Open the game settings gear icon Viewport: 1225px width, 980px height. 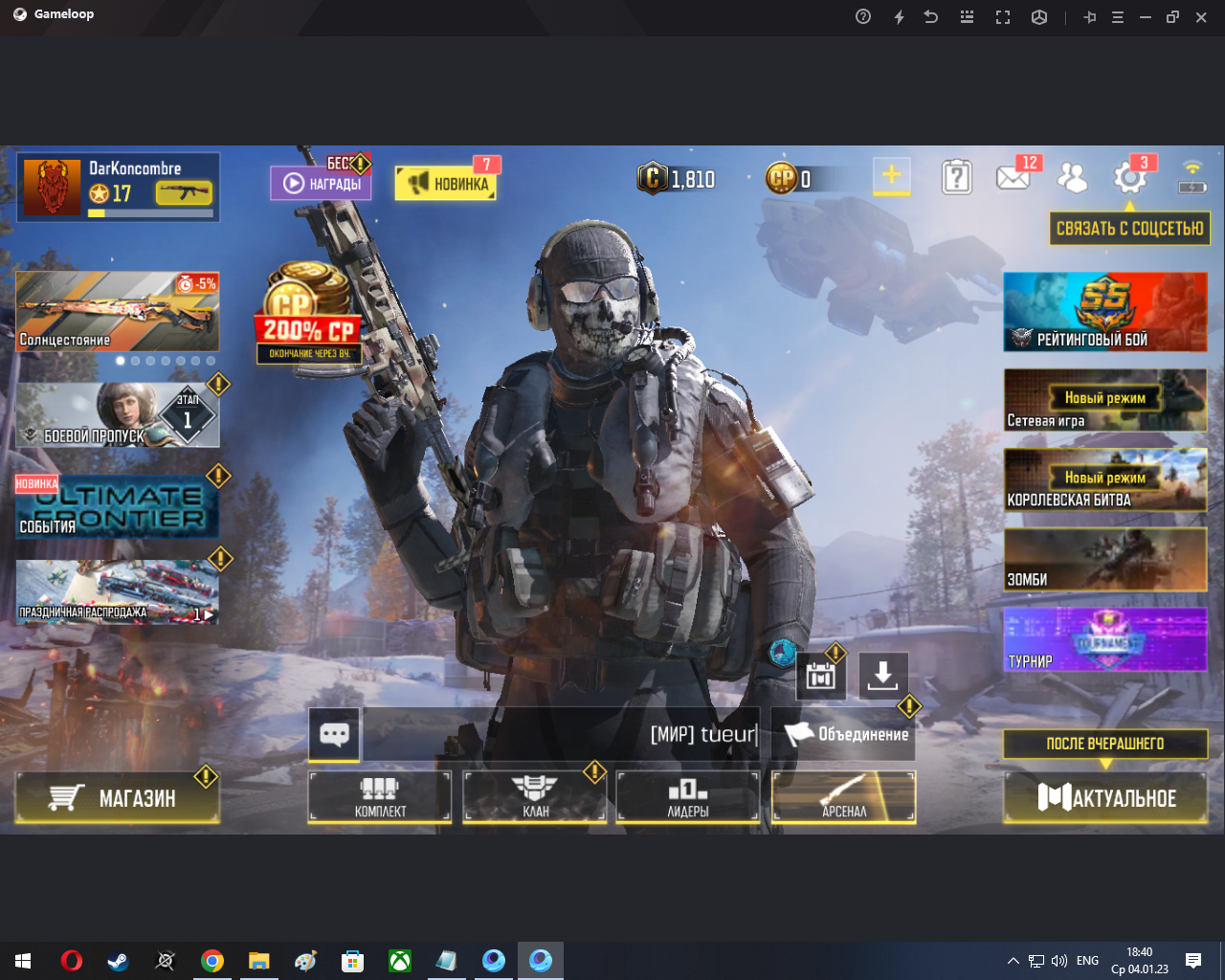(1130, 178)
